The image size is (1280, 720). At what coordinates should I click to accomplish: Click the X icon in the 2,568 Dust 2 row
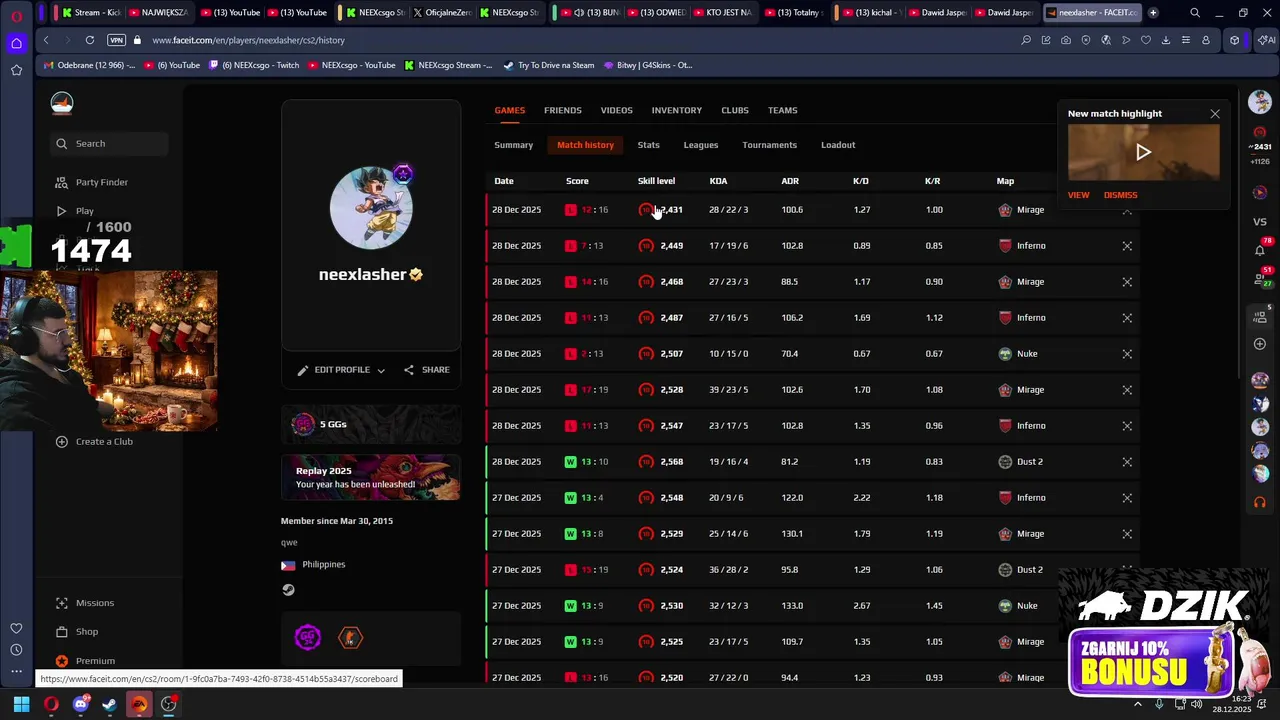tap(1127, 462)
